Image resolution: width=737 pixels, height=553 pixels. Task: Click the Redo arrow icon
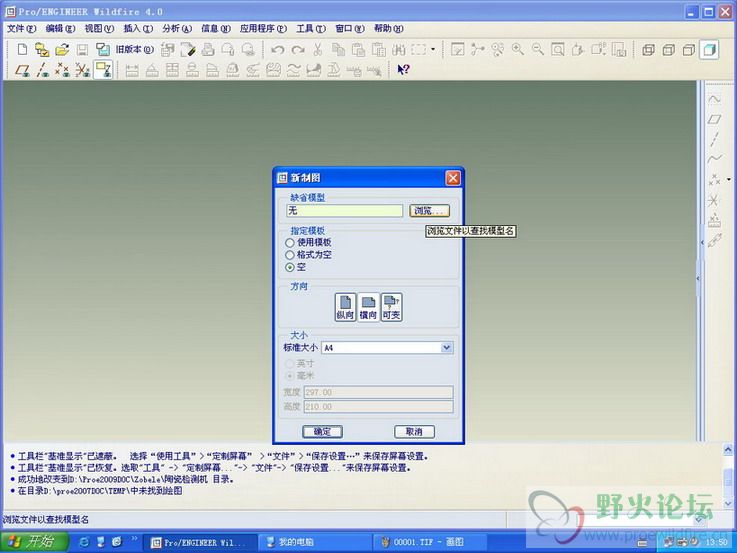(298, 49)
